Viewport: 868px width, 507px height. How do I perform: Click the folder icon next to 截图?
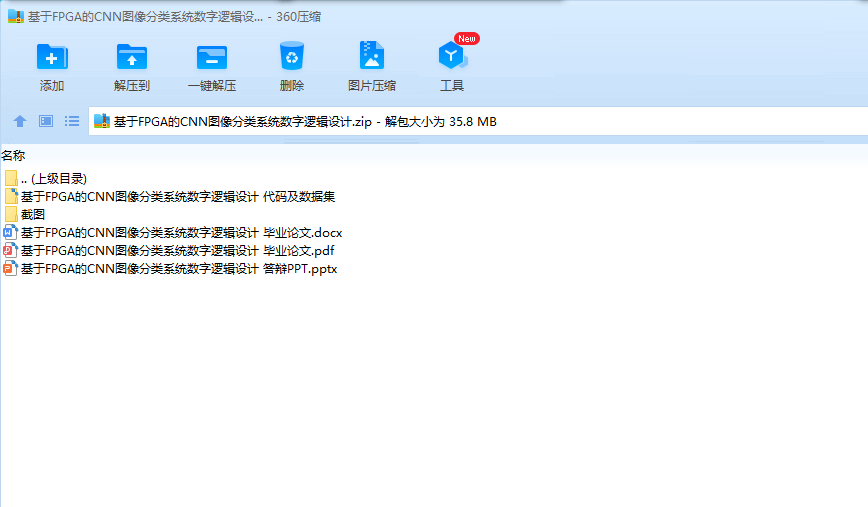pyautogui.click(x=11, y=214)
